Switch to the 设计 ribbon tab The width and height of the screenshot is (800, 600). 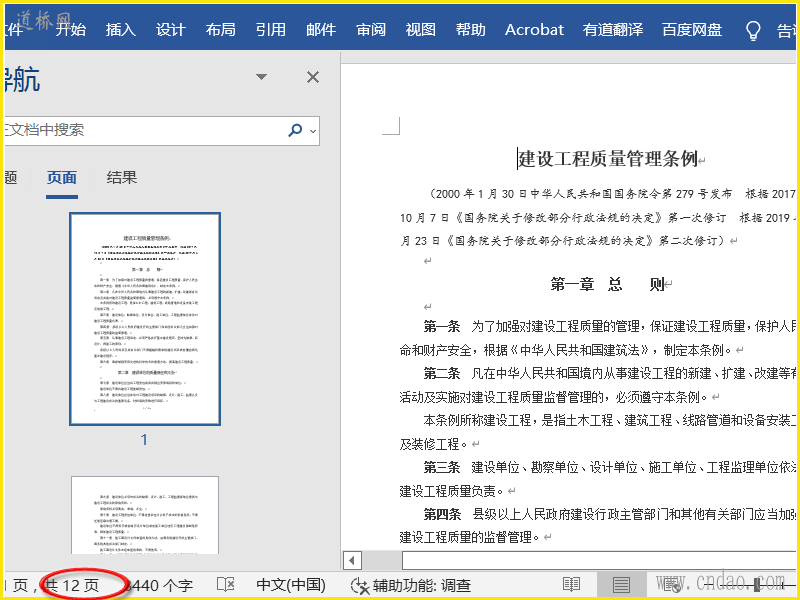[x=170, y=30]
